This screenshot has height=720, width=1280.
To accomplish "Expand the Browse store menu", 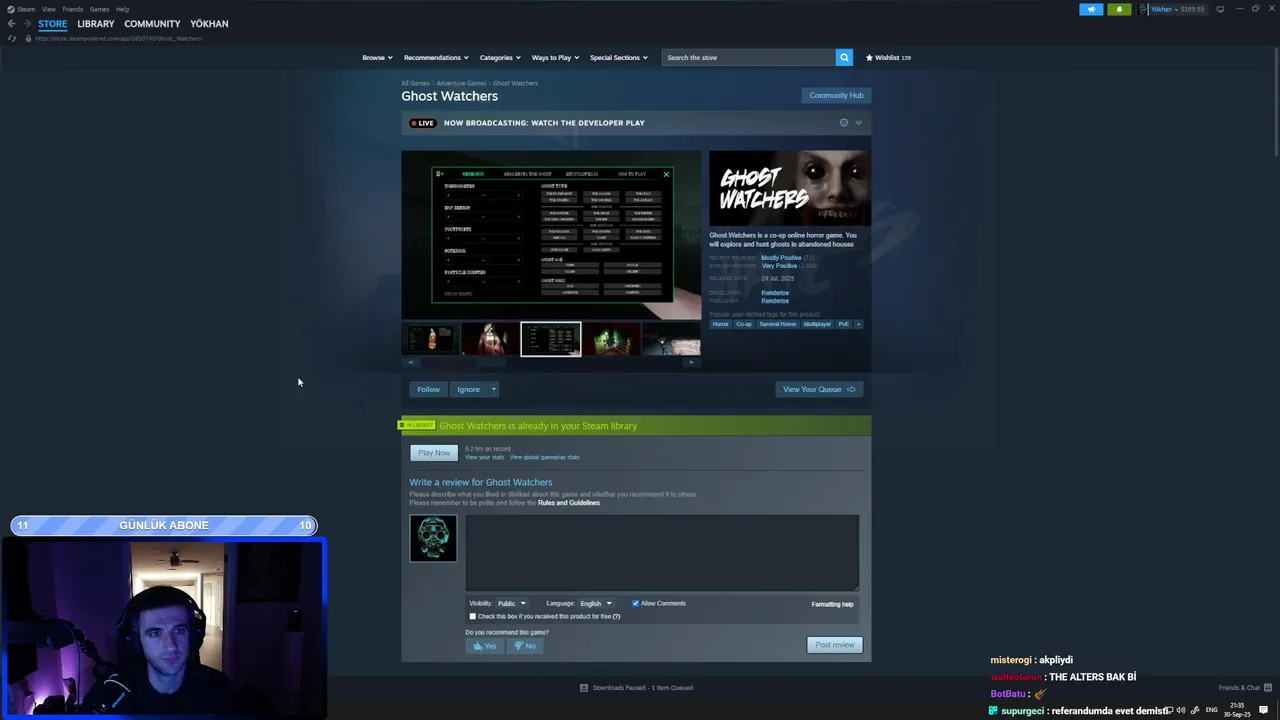I will [x=377, y=57].
